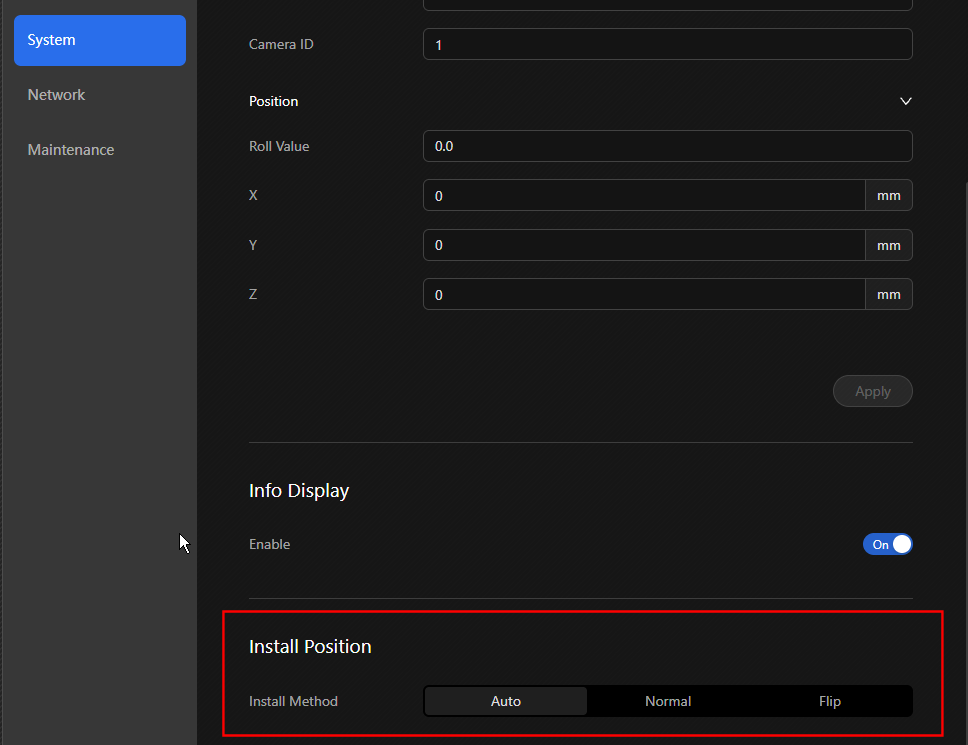This screenshot has height=745, width=968.
Task: Focus the Y position input
Action: tap(644, 245)
